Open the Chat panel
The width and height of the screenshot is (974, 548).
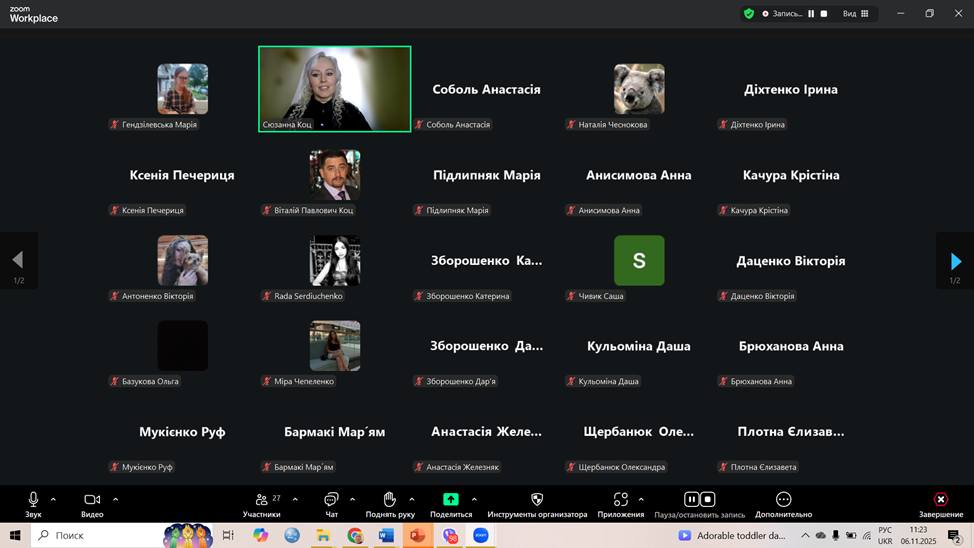coord(331,500)
